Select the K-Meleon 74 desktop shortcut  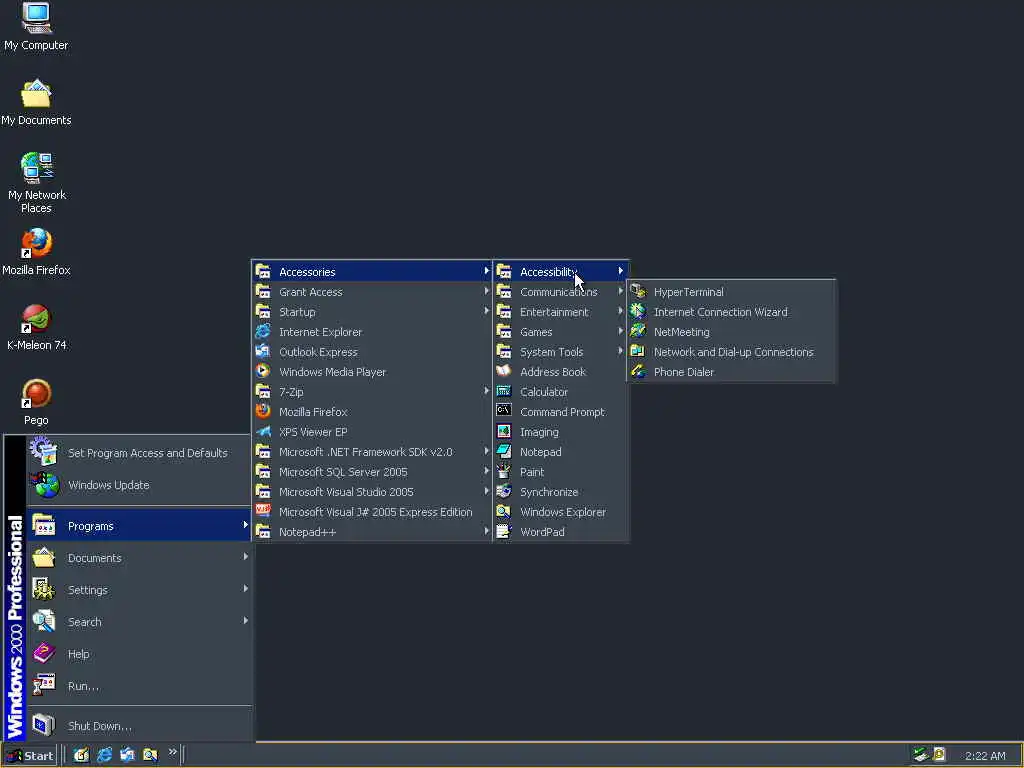coord(37,327)
